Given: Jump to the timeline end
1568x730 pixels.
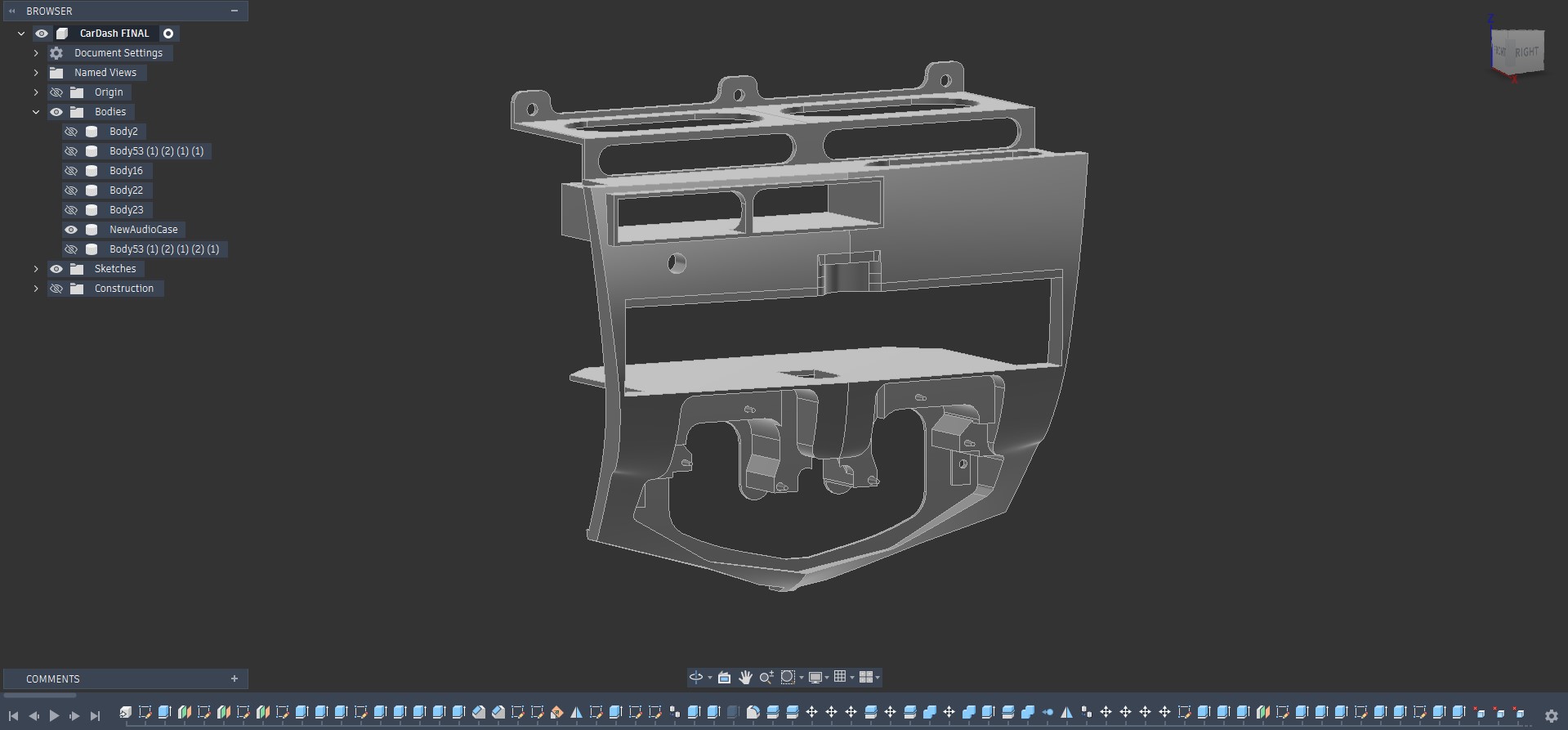Looking at the screenshot, I should pyautogui.click(x=95, y=715).
